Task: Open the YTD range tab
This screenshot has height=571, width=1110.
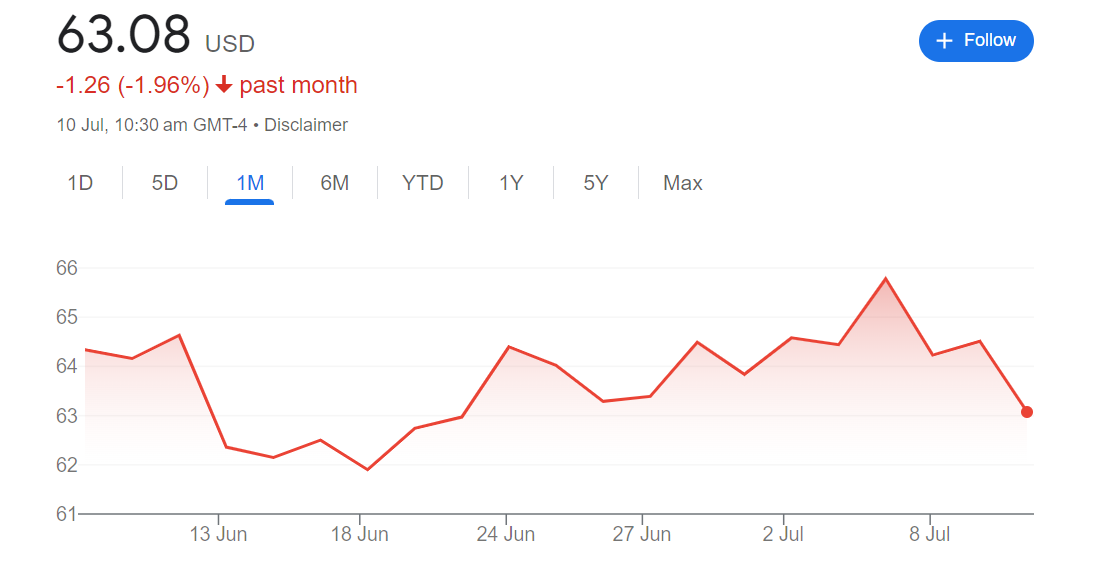Action: click(422, 183)
